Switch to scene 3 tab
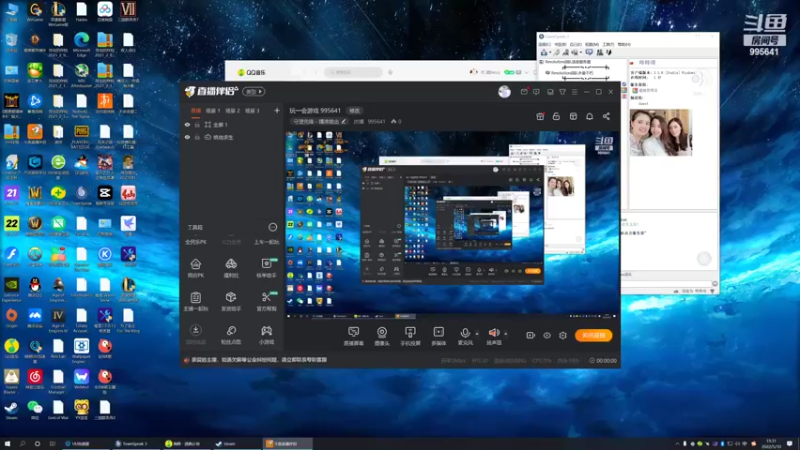This screenshot has height=450, width=800. (x=252, y=111)
